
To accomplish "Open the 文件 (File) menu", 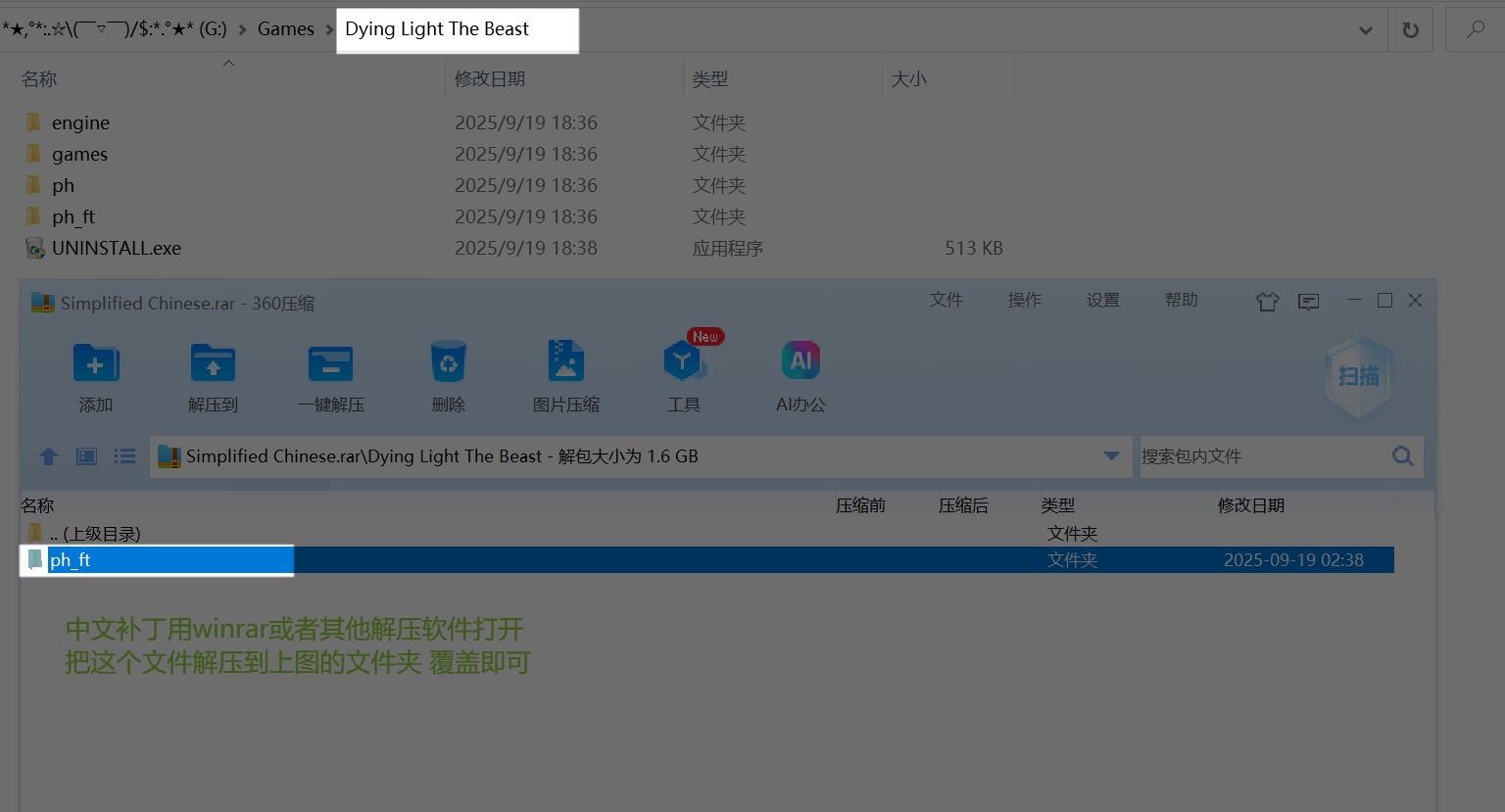I will (x=947, y=300).
